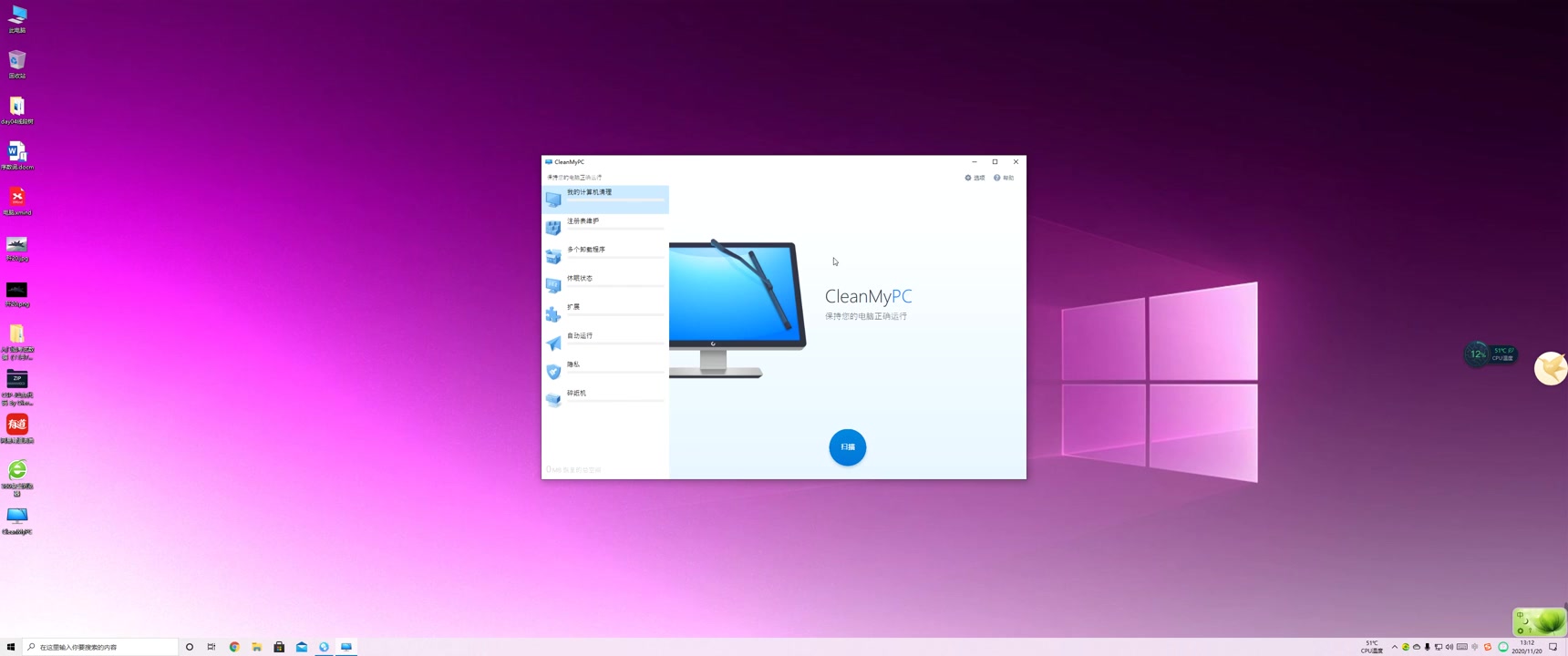Viewport: 1568px width, 656px height.
Task: Select the Recycle Bin desktop icon
Action: 17,65
